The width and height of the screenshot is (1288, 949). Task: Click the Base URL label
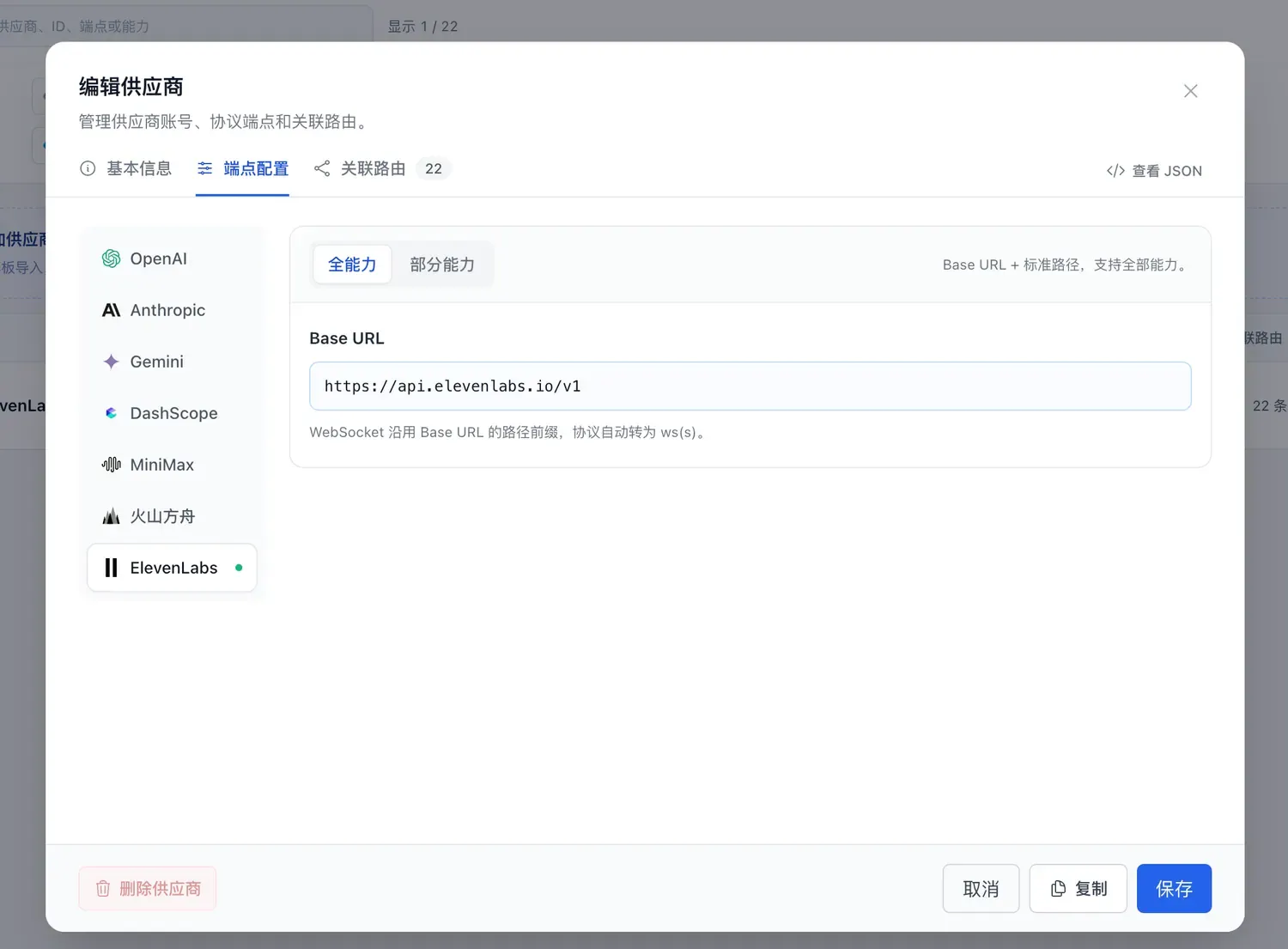[347, 338]
